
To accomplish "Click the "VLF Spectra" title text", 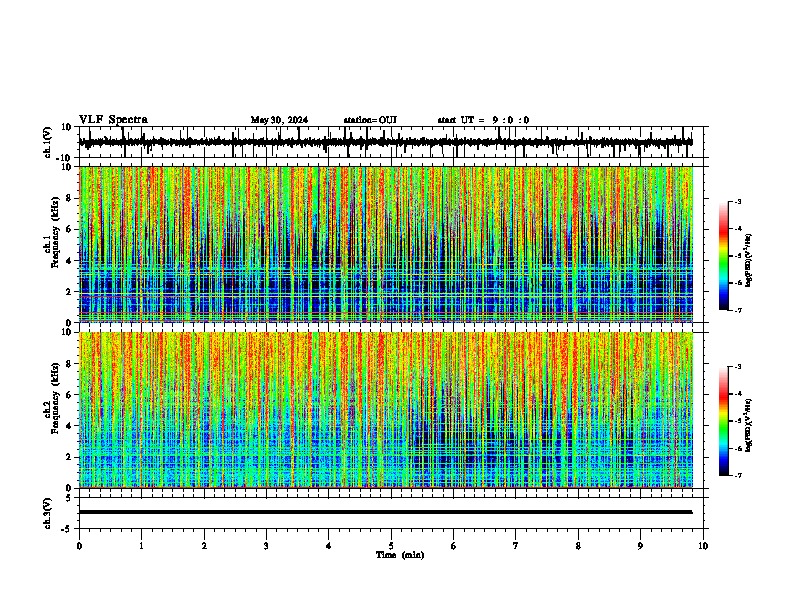I will (x=113, y=120).
